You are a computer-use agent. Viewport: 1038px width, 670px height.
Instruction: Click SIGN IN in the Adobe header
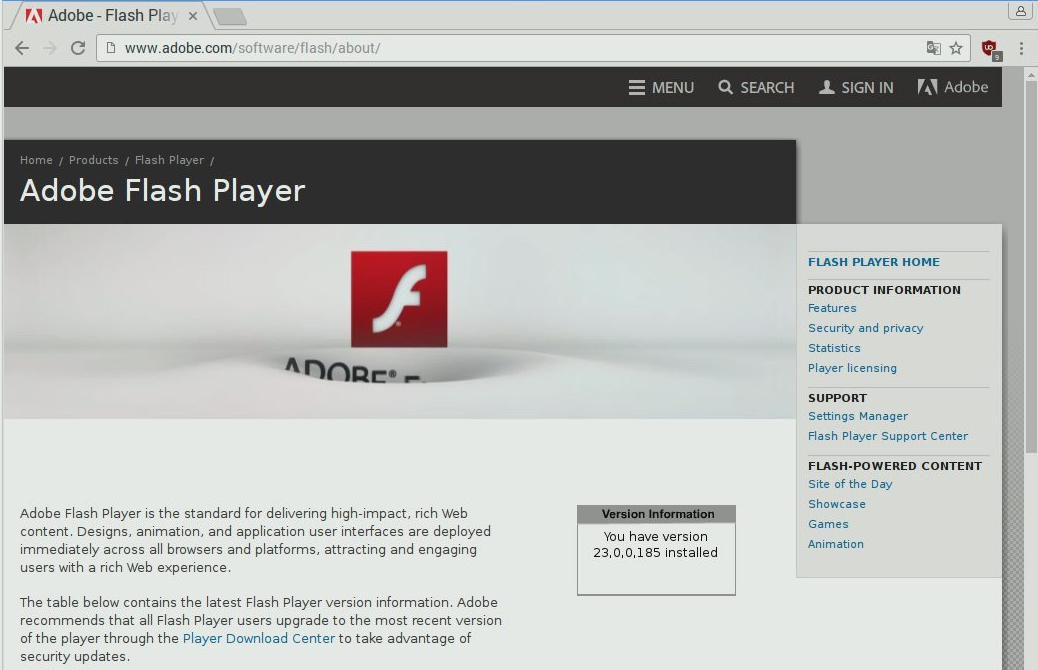[856, 87]
